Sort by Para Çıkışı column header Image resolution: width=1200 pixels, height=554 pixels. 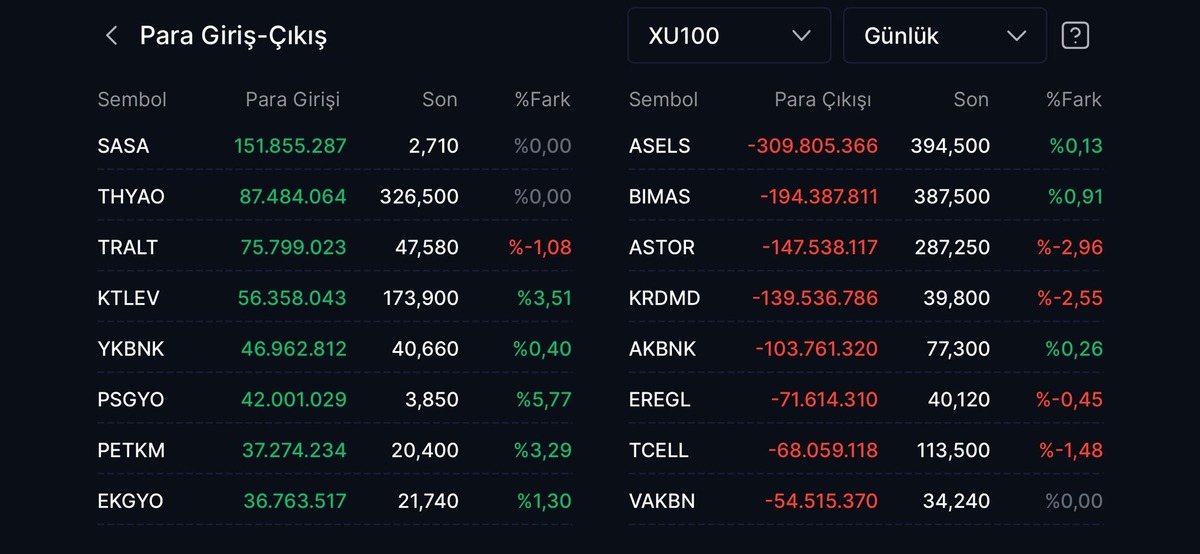(x=822, y=99)
